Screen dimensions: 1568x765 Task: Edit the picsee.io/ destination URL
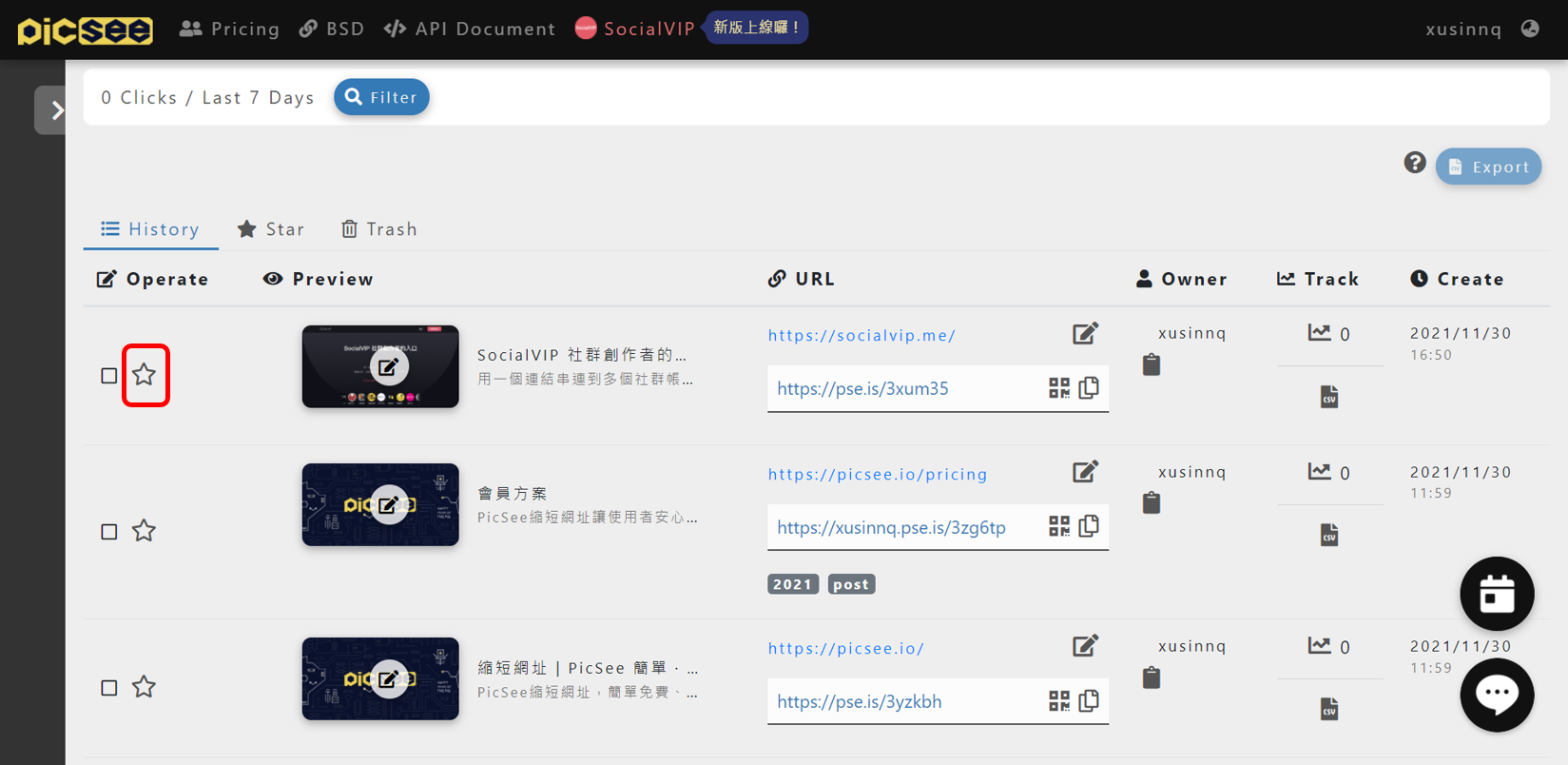pyautogui.click(x=1085, y=646)
